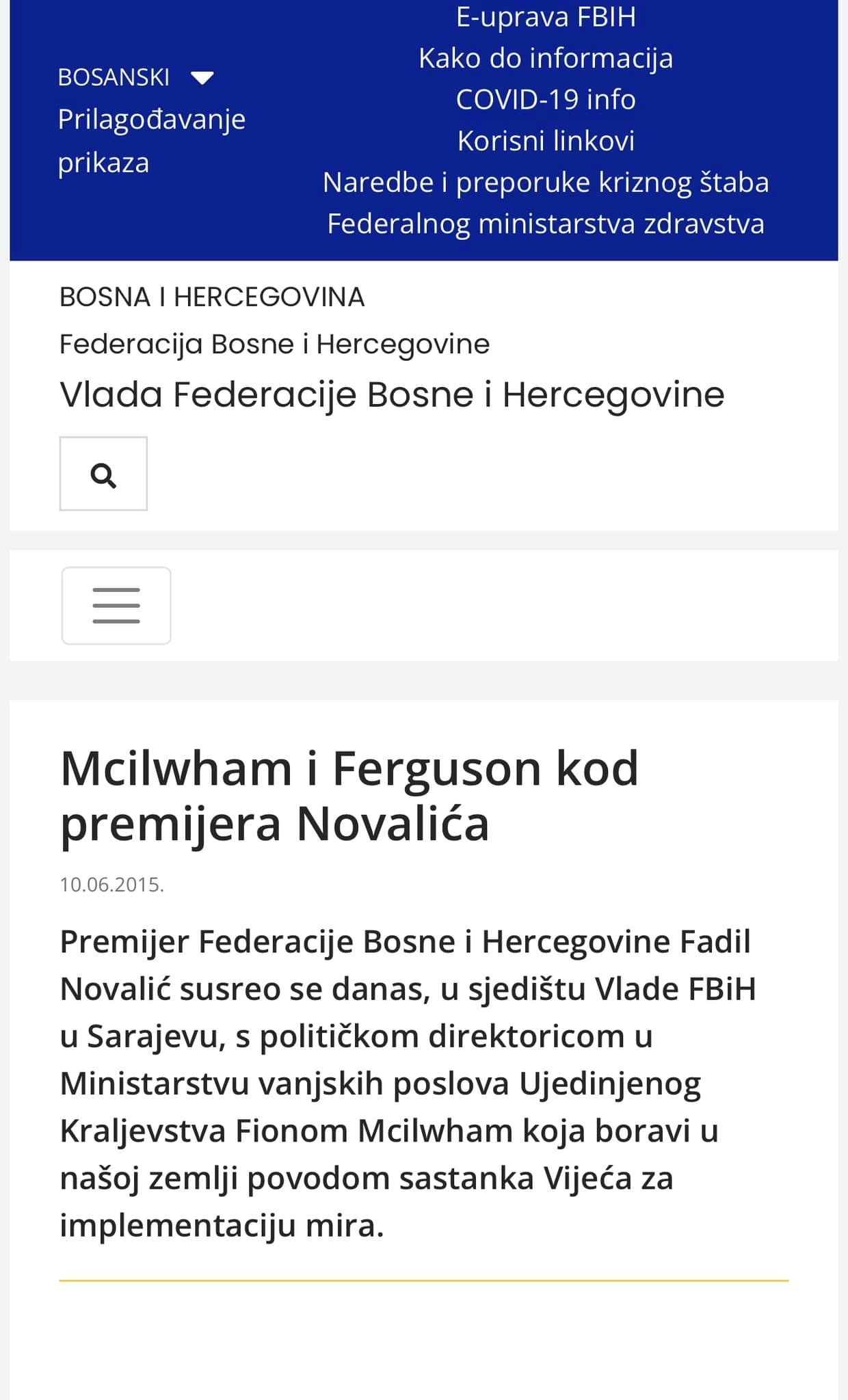
Task: Click Federalnog ministarstva zdravstva link text
Action: pyautogui.click(x=546, y=224)
